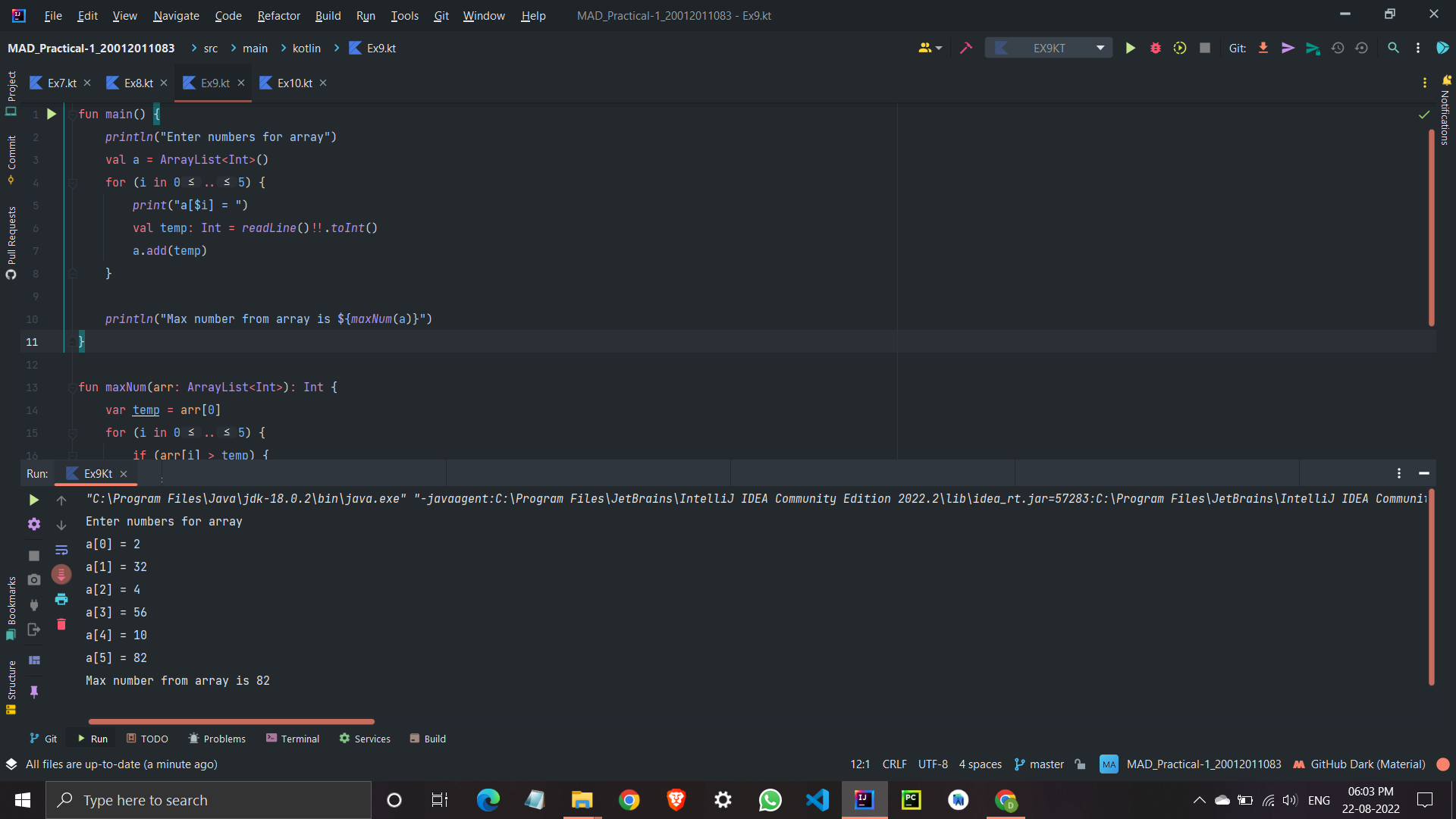1456x819 pixels.
Task: Toggle scroll to end in console
Action: tap(61, 574)
